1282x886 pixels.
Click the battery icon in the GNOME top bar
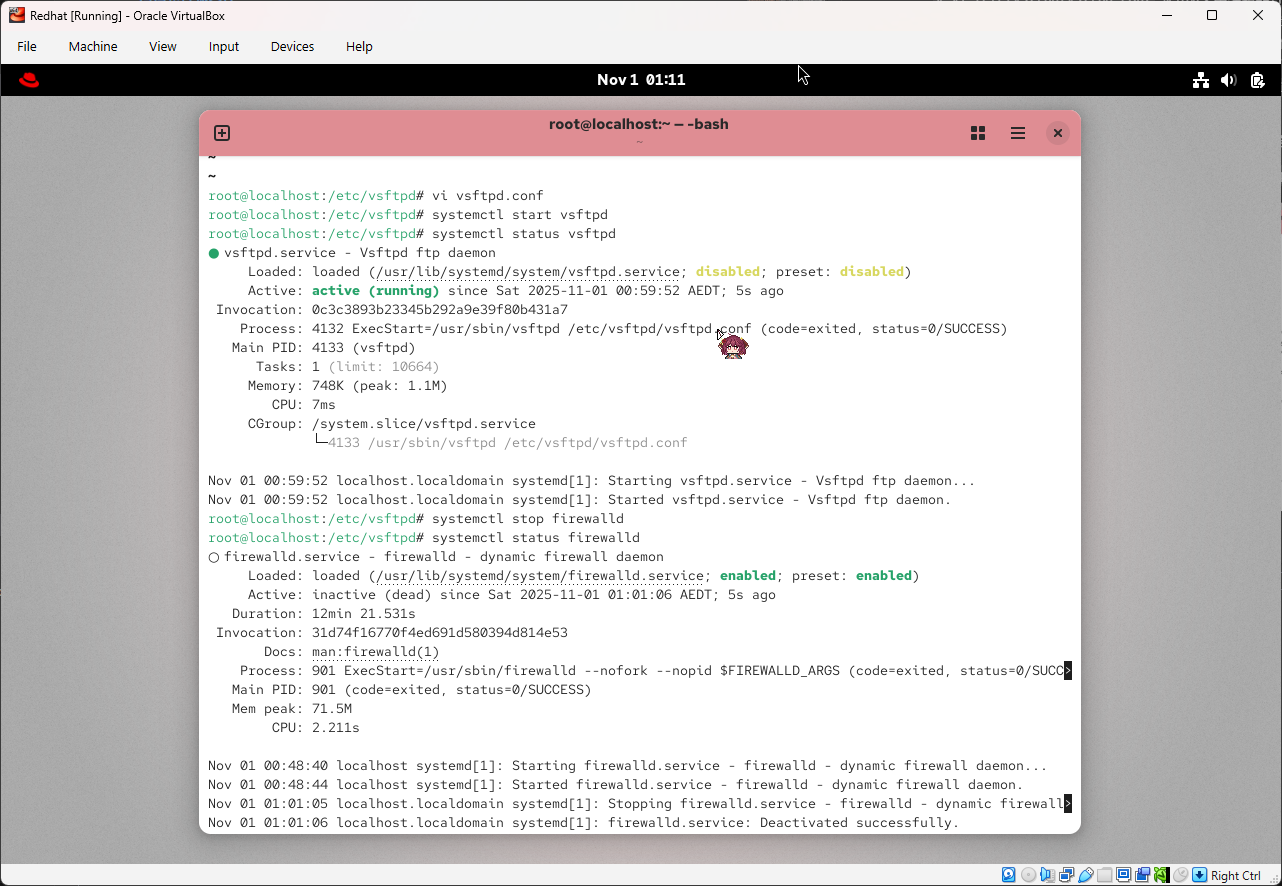tap(1257, 79)
